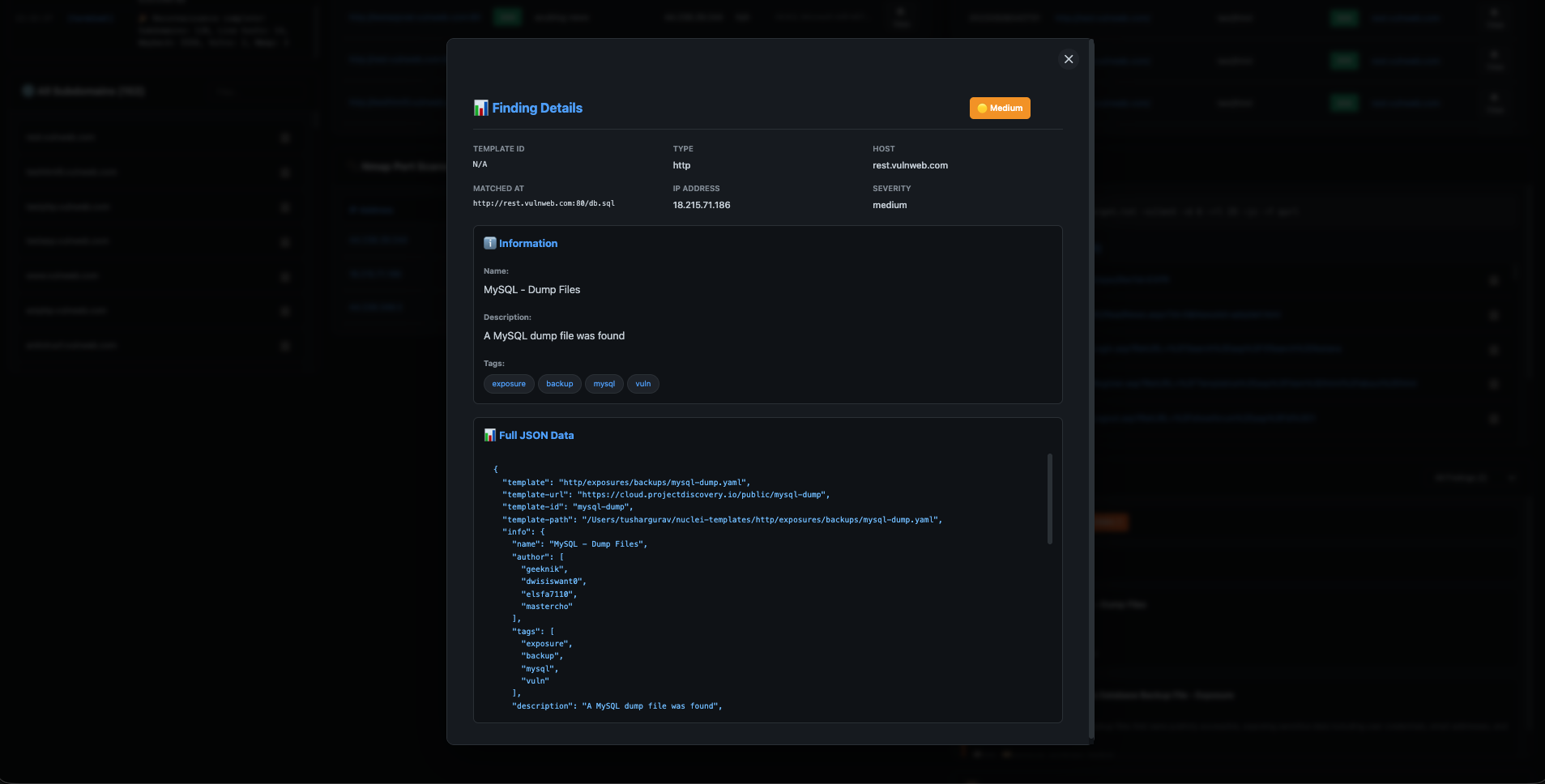Select the vuln tag chip
Screen dimensions: 1545x784
tap(643, 384)
